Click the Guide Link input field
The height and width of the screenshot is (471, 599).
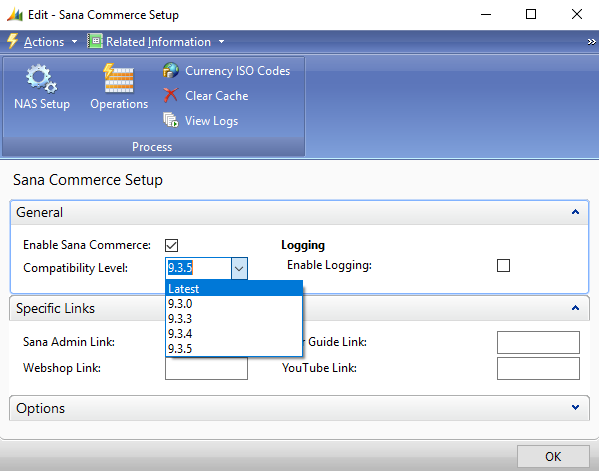(x=538, y=342)
